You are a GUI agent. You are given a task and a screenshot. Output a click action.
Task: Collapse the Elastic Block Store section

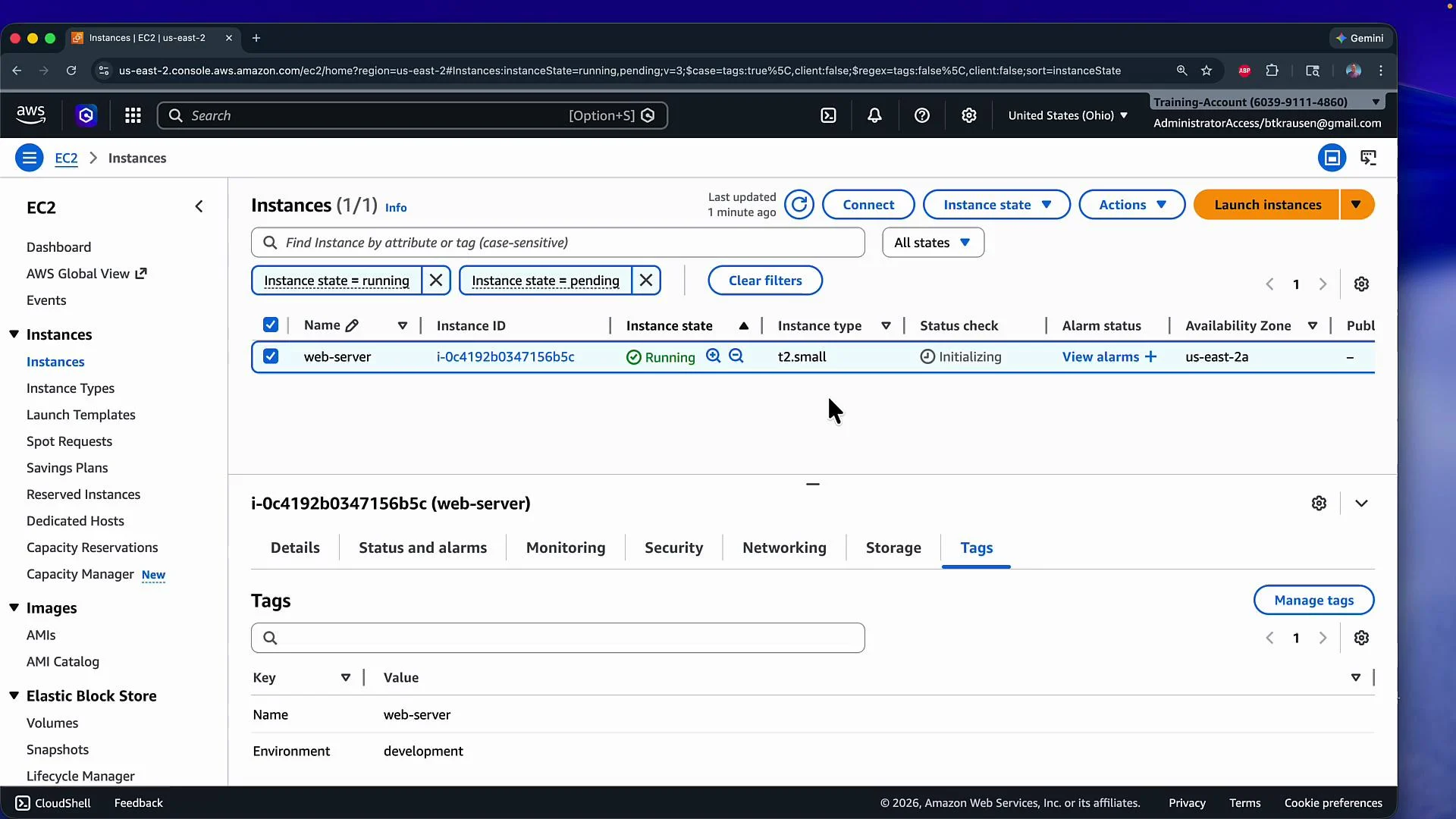point(14,695)
